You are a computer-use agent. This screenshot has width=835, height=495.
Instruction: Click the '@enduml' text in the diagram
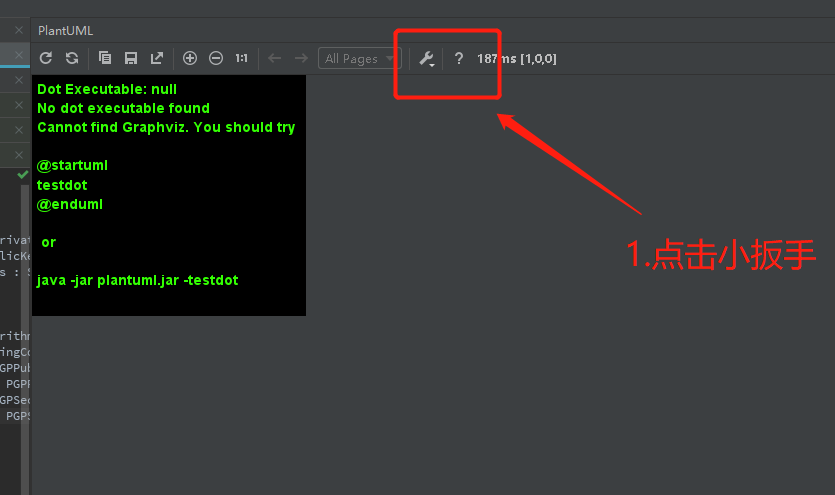(70, 204)
